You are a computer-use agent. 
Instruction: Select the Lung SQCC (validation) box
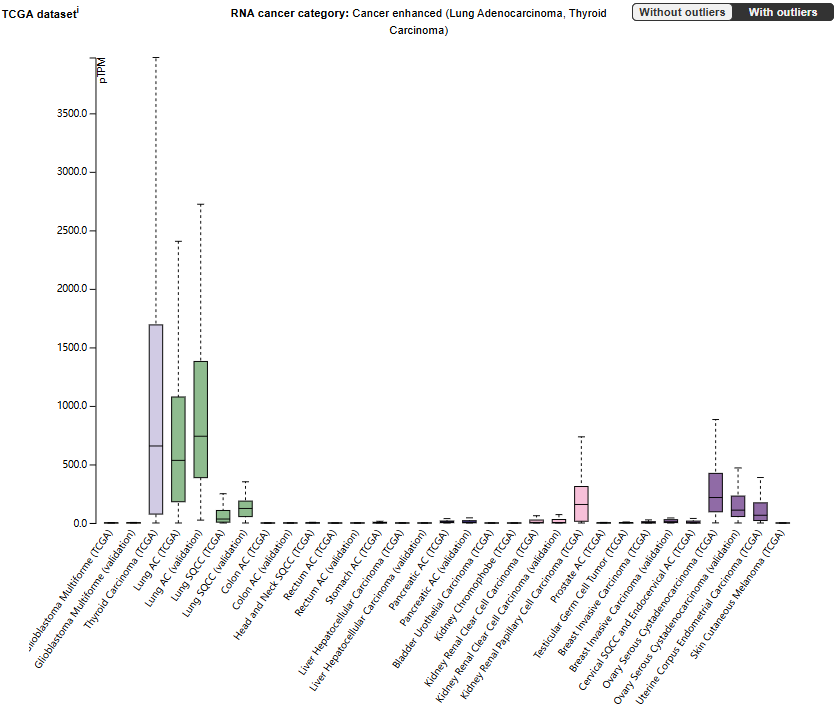coord(245,508)
